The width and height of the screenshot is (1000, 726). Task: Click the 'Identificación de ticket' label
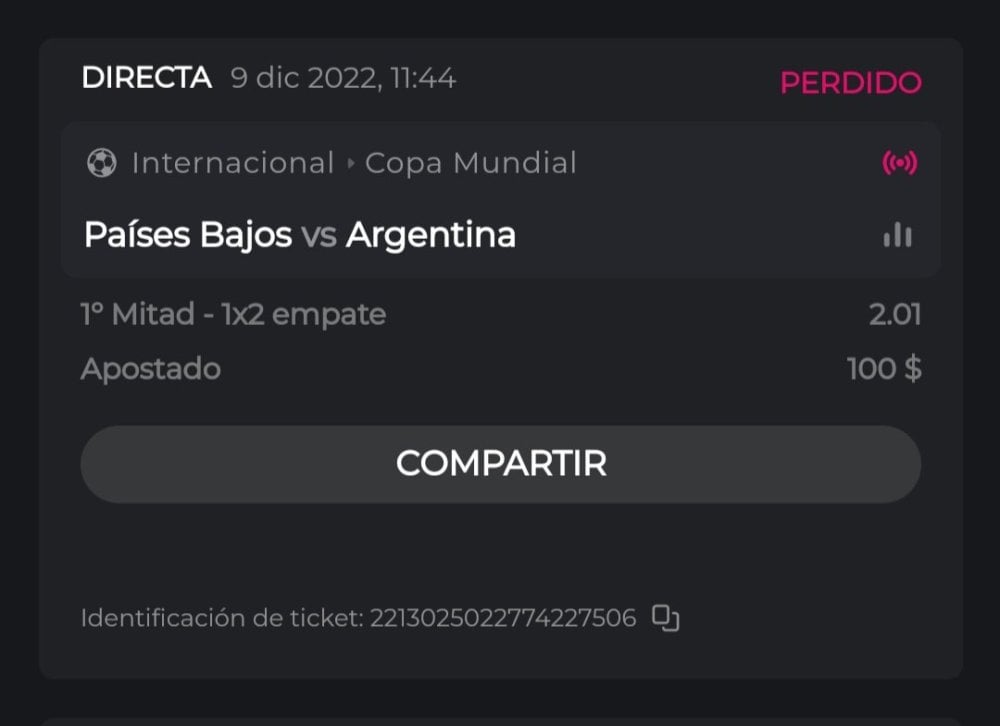coord(221,619)
